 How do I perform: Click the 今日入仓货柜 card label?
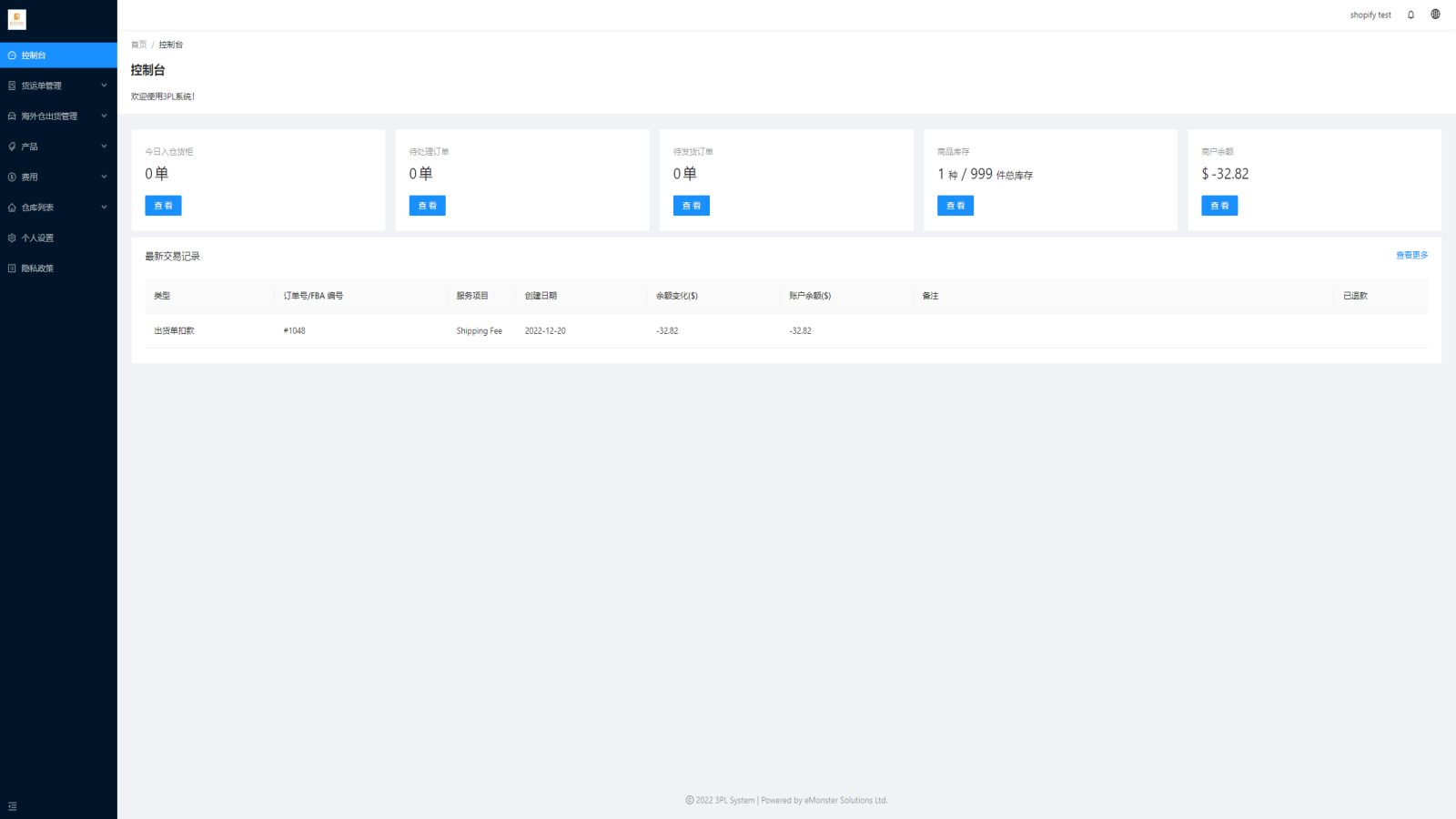pos(169,152)
